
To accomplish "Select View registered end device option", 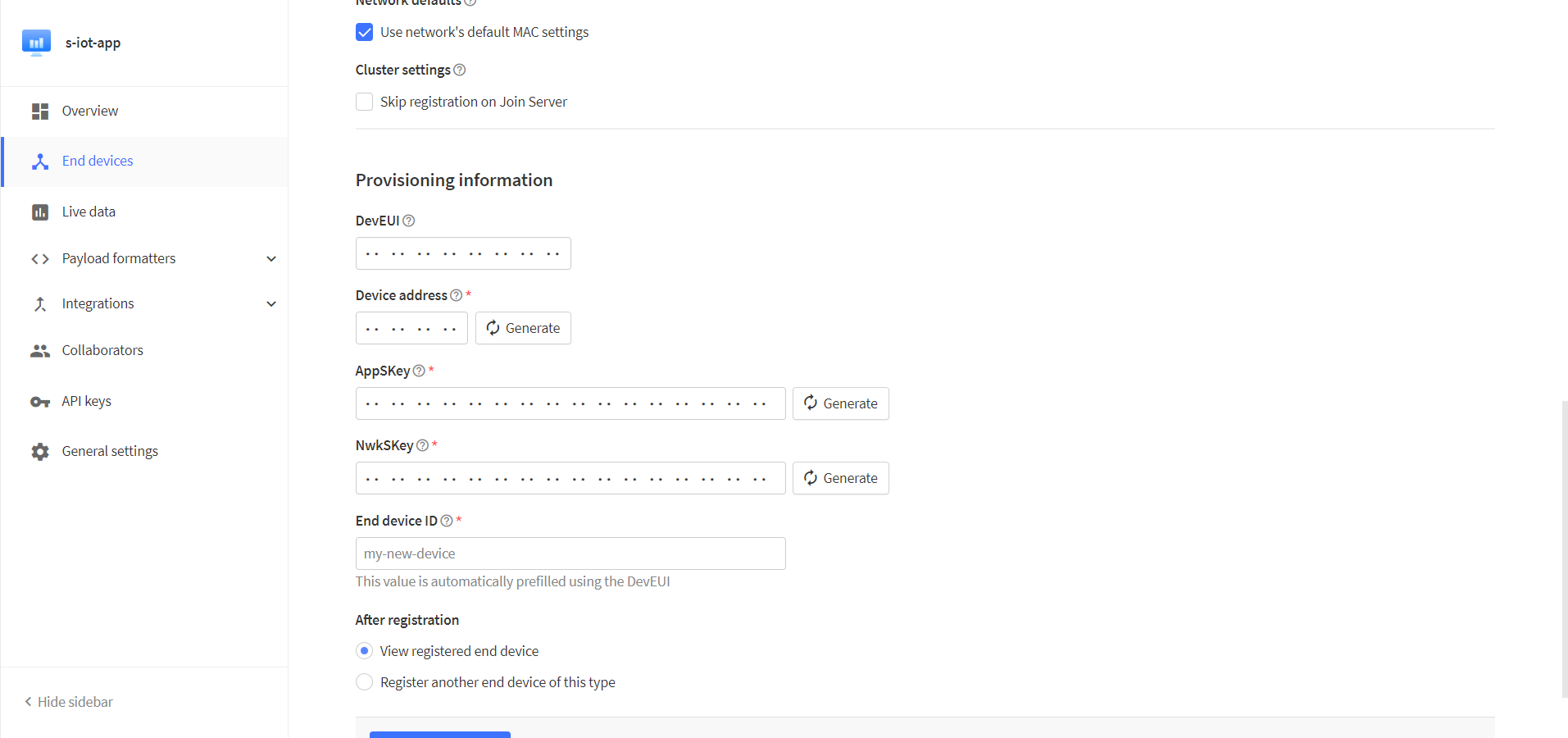I will tap(365, 651).
